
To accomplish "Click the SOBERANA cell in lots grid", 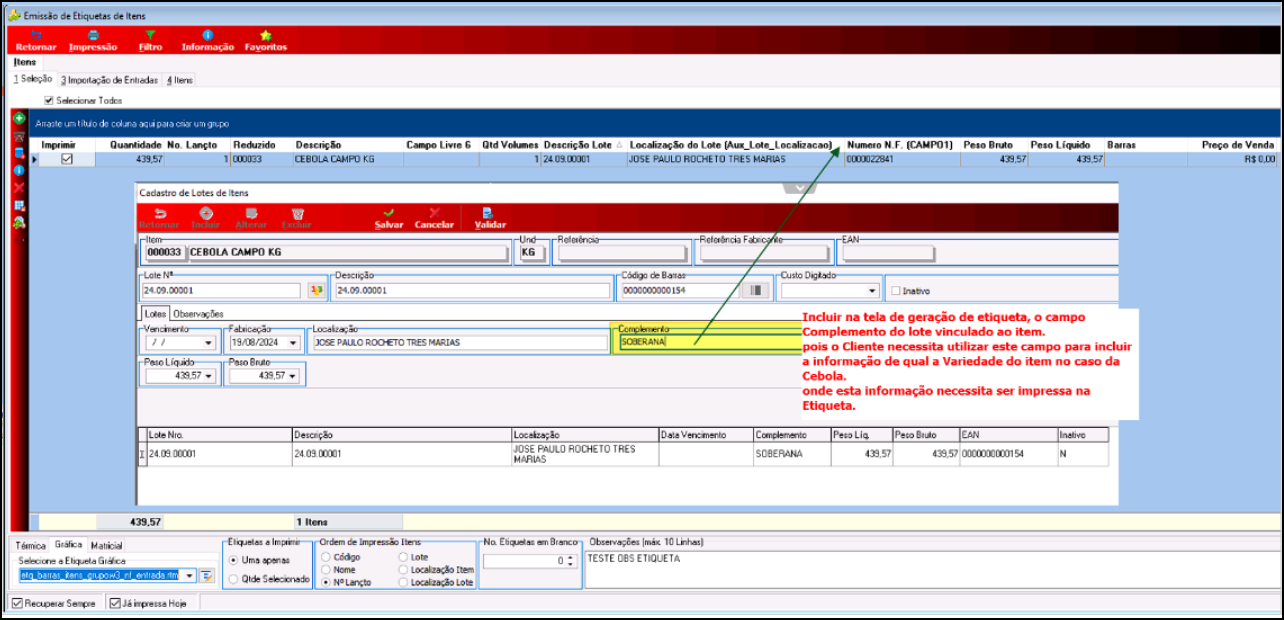I will (791, 454).
